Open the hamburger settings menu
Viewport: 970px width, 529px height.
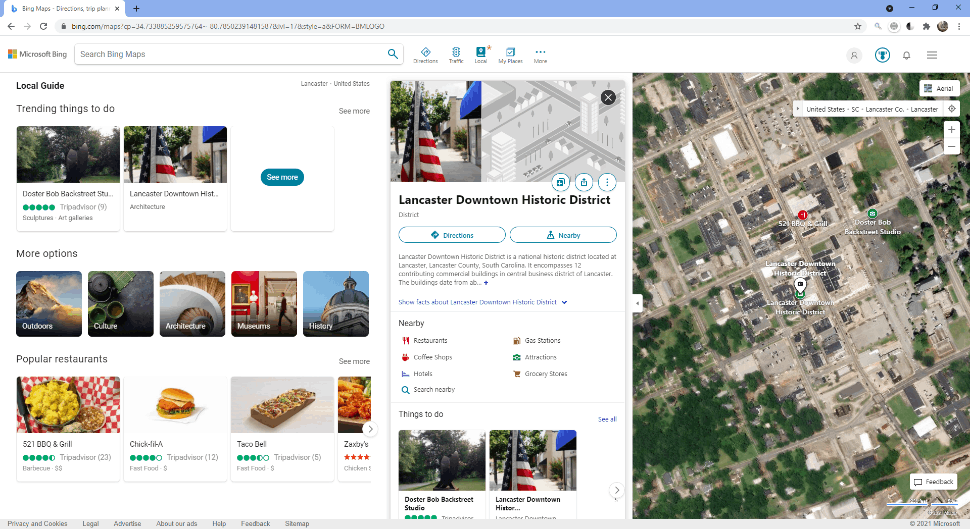coord(932,55)
